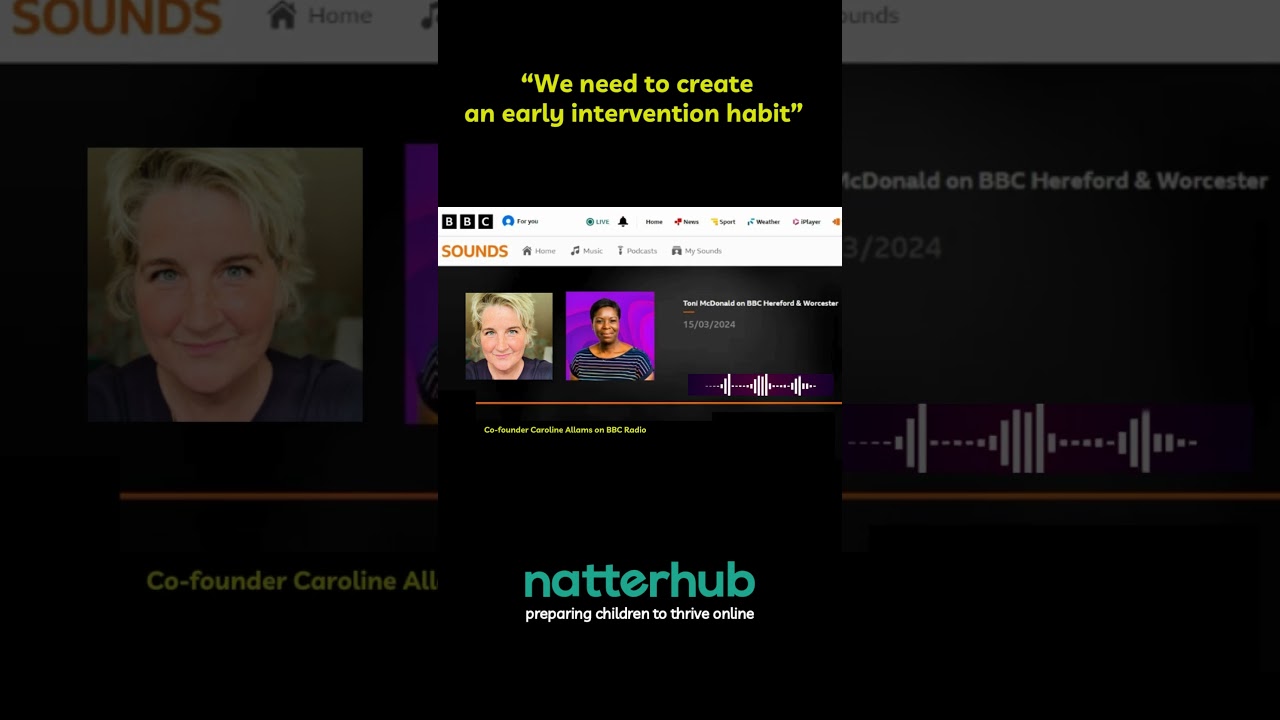Viewport: 1280px width, 720px height.
Task: Click the orange progress bar line
Action: coord(659,403)
